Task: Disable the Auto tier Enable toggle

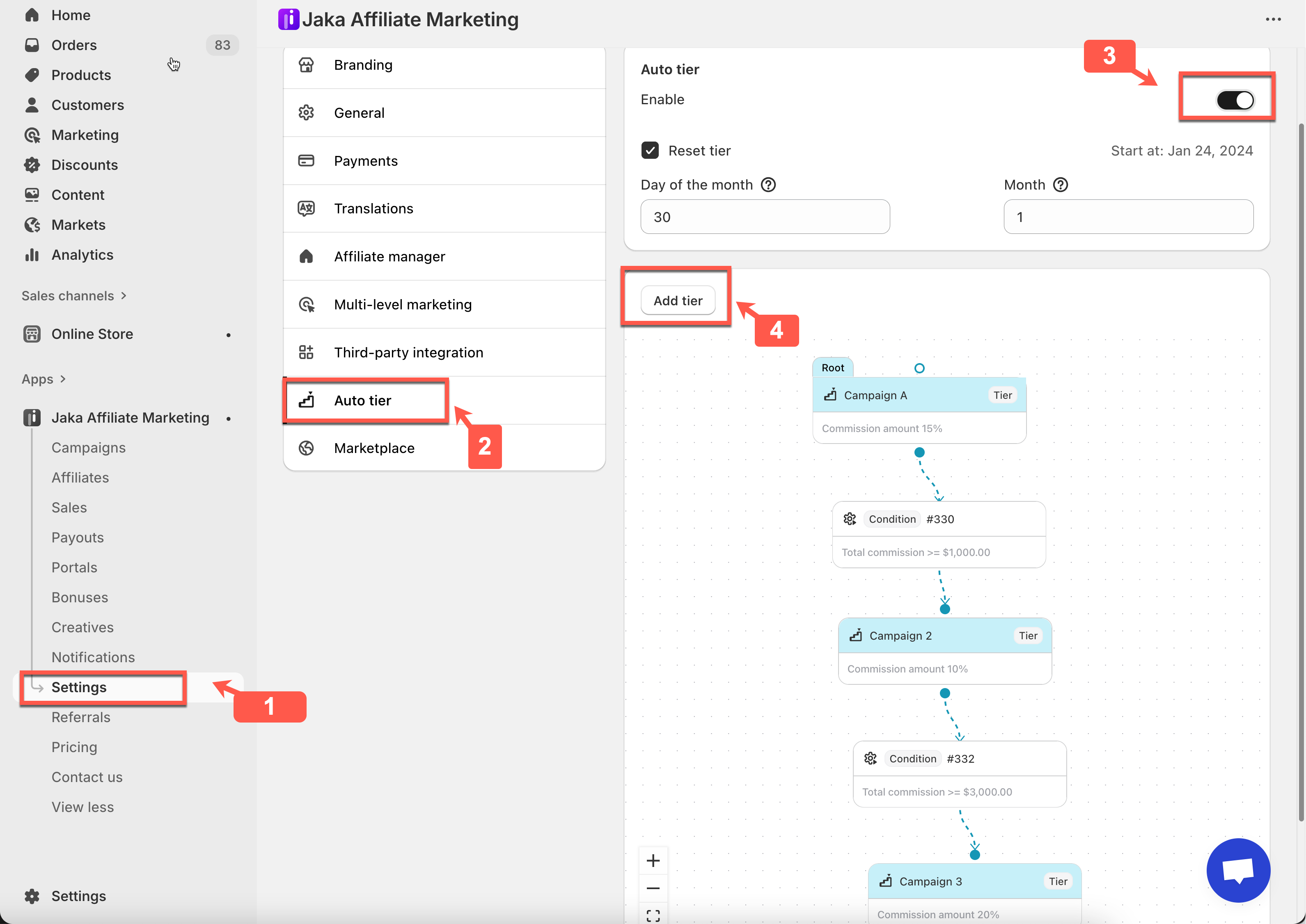Action: coord(1235,100)
